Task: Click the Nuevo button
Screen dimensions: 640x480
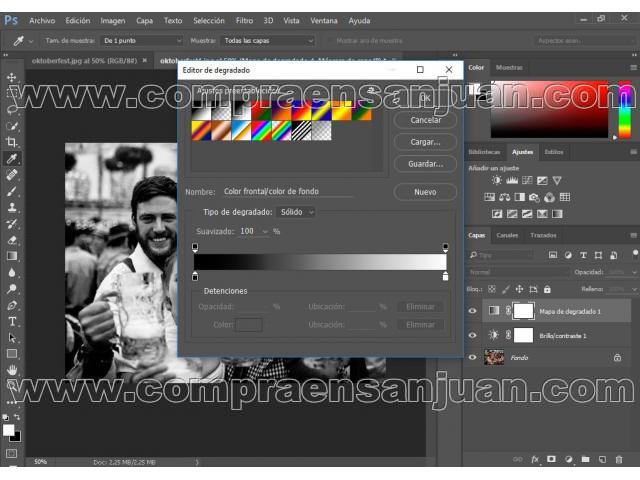Action: click(x=425, y=192)
